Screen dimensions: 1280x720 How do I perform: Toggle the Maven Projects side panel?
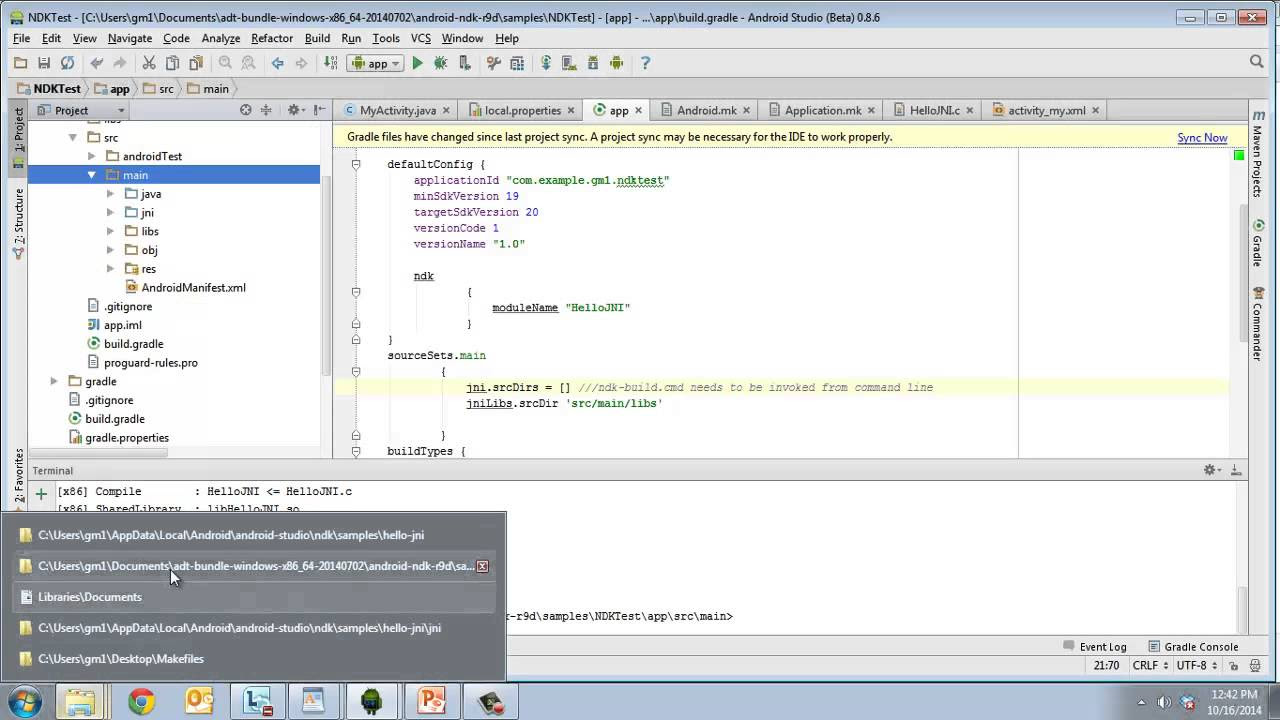point(1257,156)
